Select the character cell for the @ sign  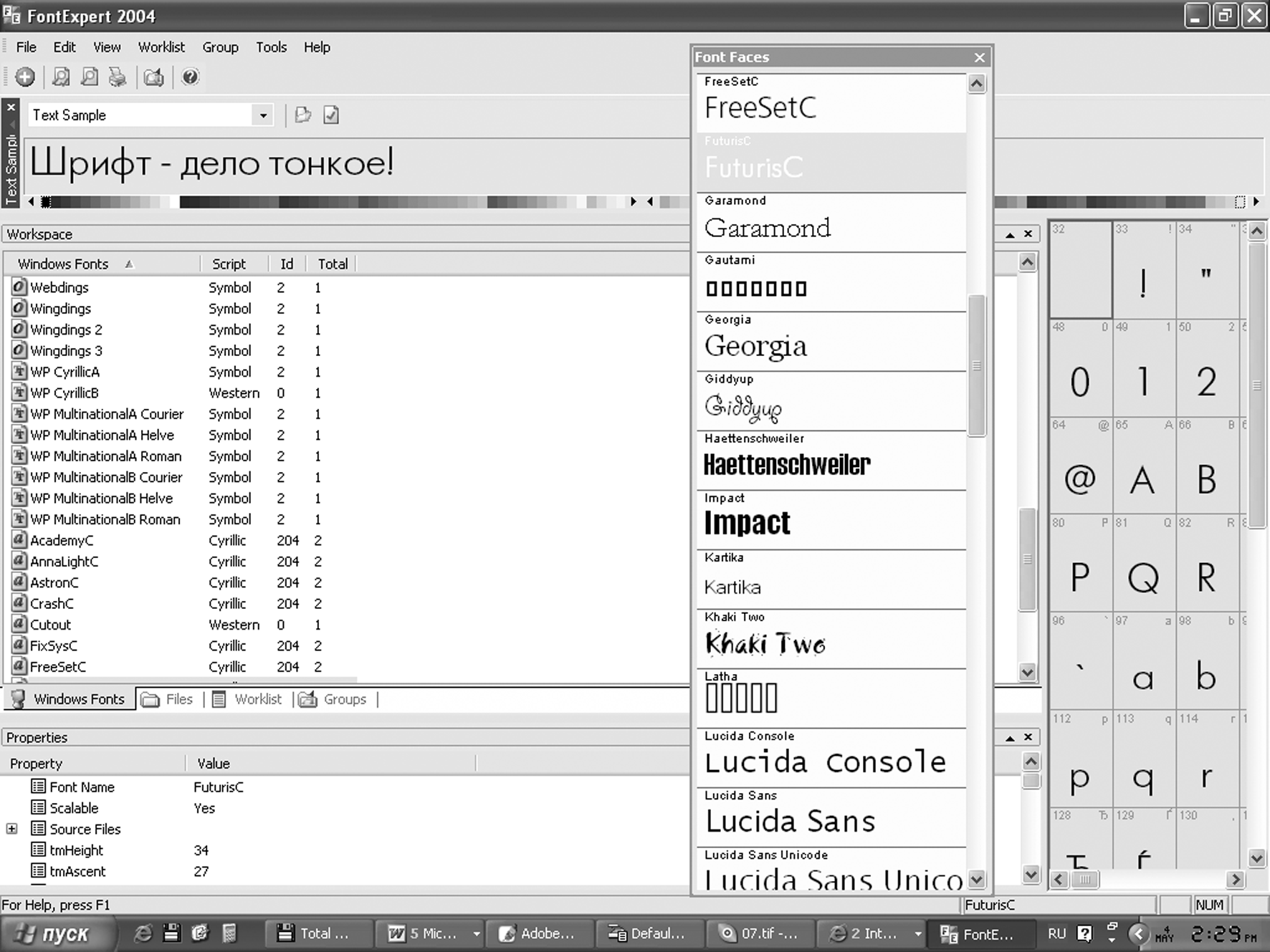point(1080,466)
